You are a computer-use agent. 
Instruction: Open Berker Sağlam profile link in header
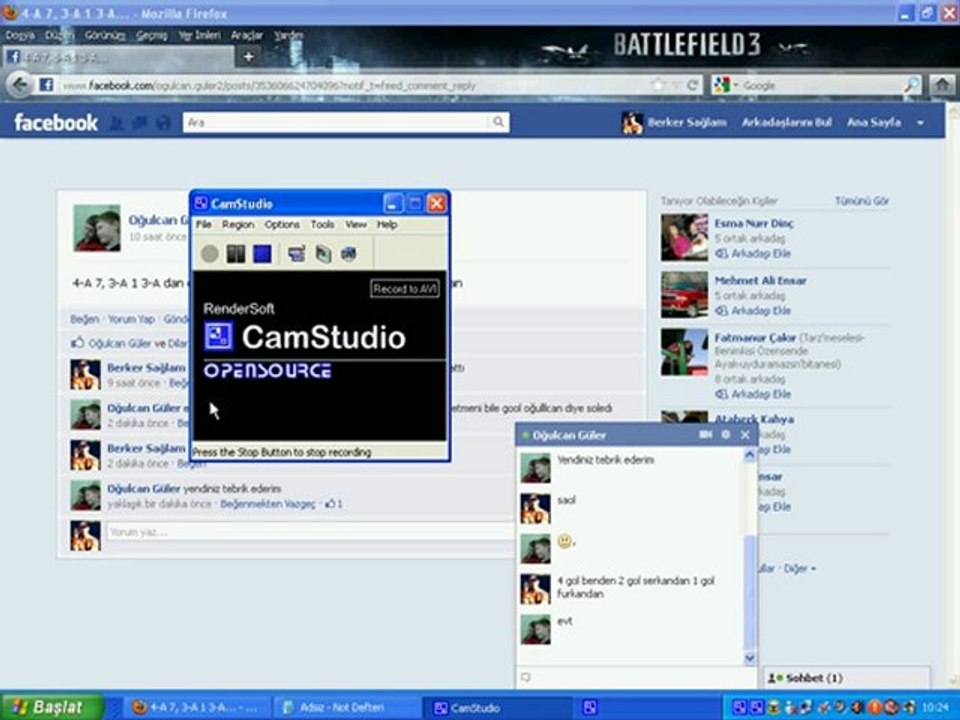pos(687,122)
